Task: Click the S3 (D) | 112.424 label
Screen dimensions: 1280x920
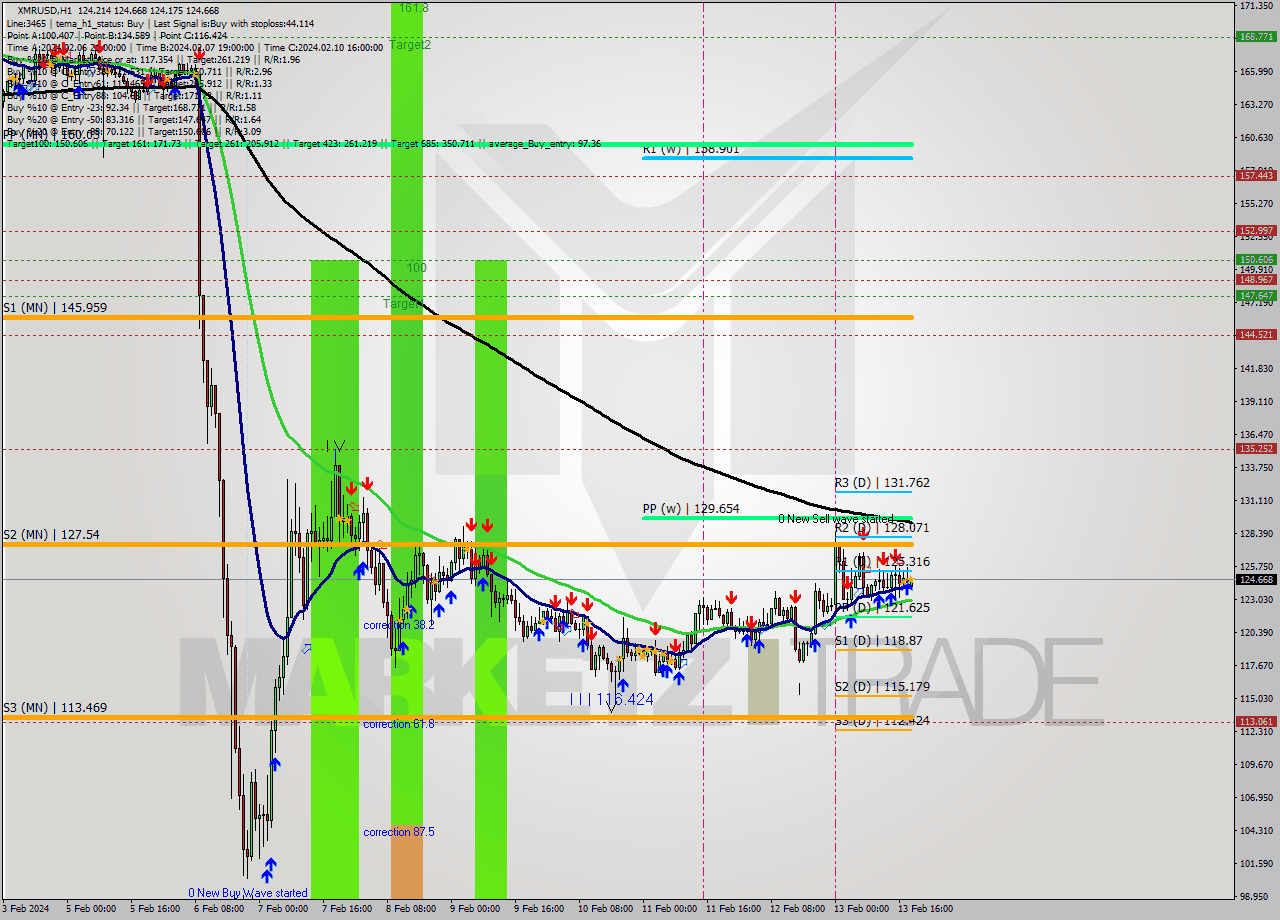Action: 883,721
